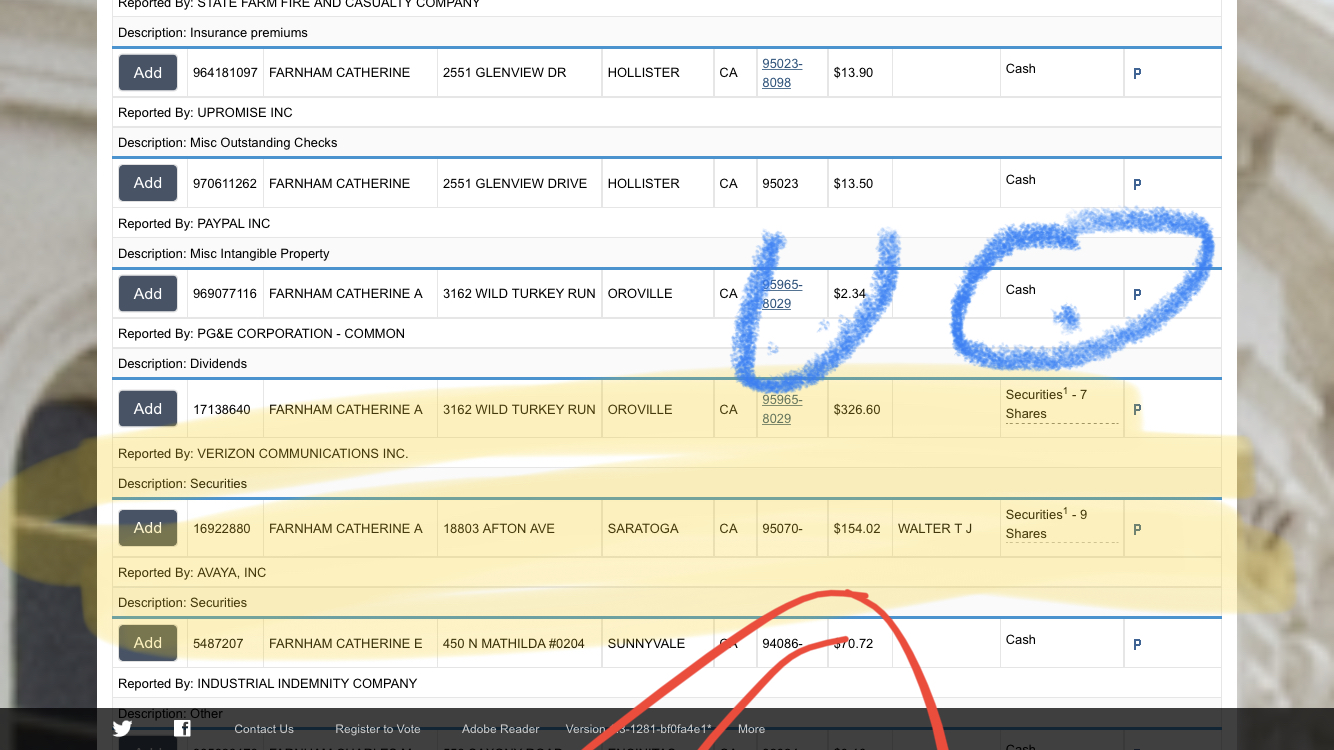Add property 969077116 to the claim
The height and width of the screenshot is (750, 1334).
148,293
